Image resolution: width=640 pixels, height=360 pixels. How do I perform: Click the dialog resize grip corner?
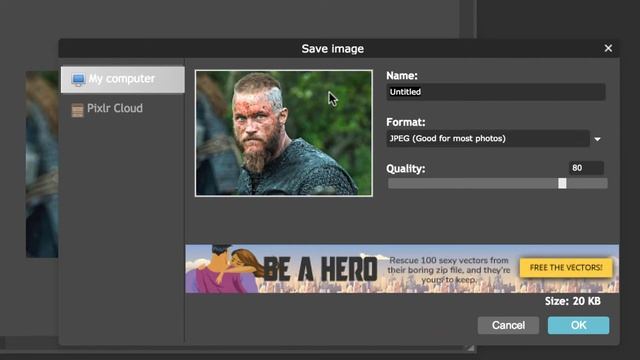[x=471, y=348]
